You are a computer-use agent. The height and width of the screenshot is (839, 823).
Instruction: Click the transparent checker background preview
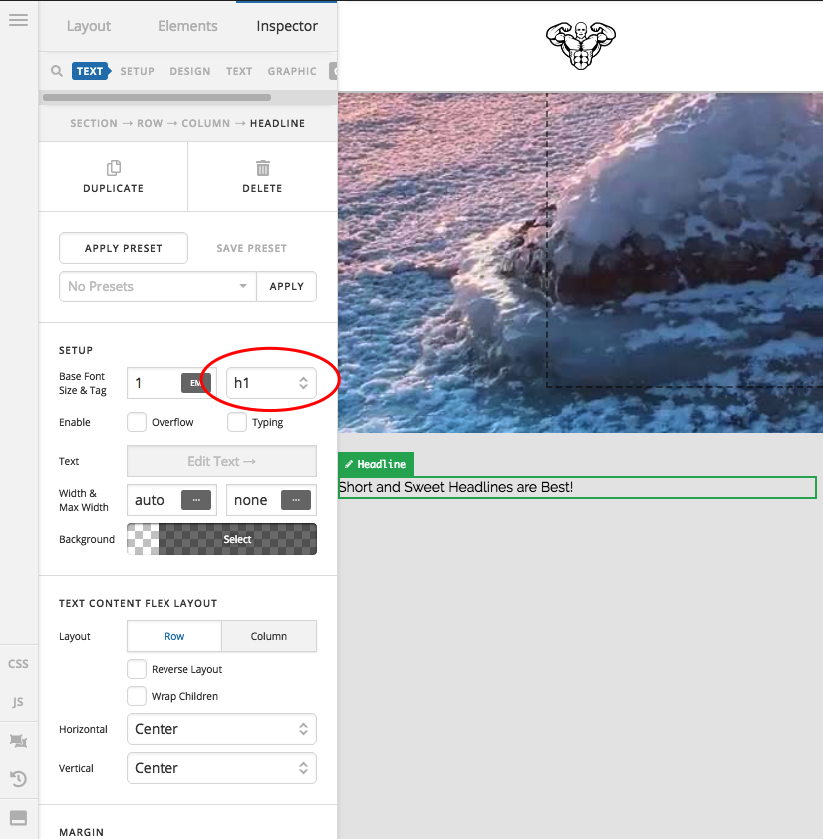143,539
